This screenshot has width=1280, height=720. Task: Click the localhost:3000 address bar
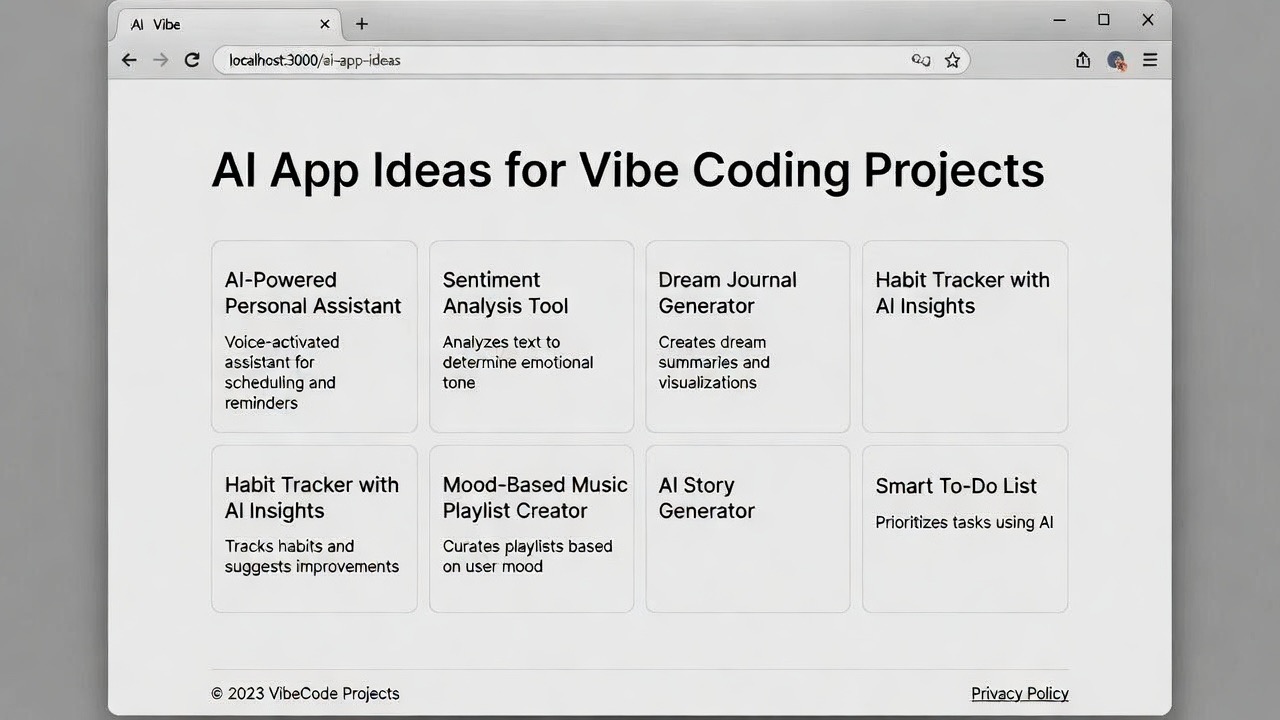590,60
